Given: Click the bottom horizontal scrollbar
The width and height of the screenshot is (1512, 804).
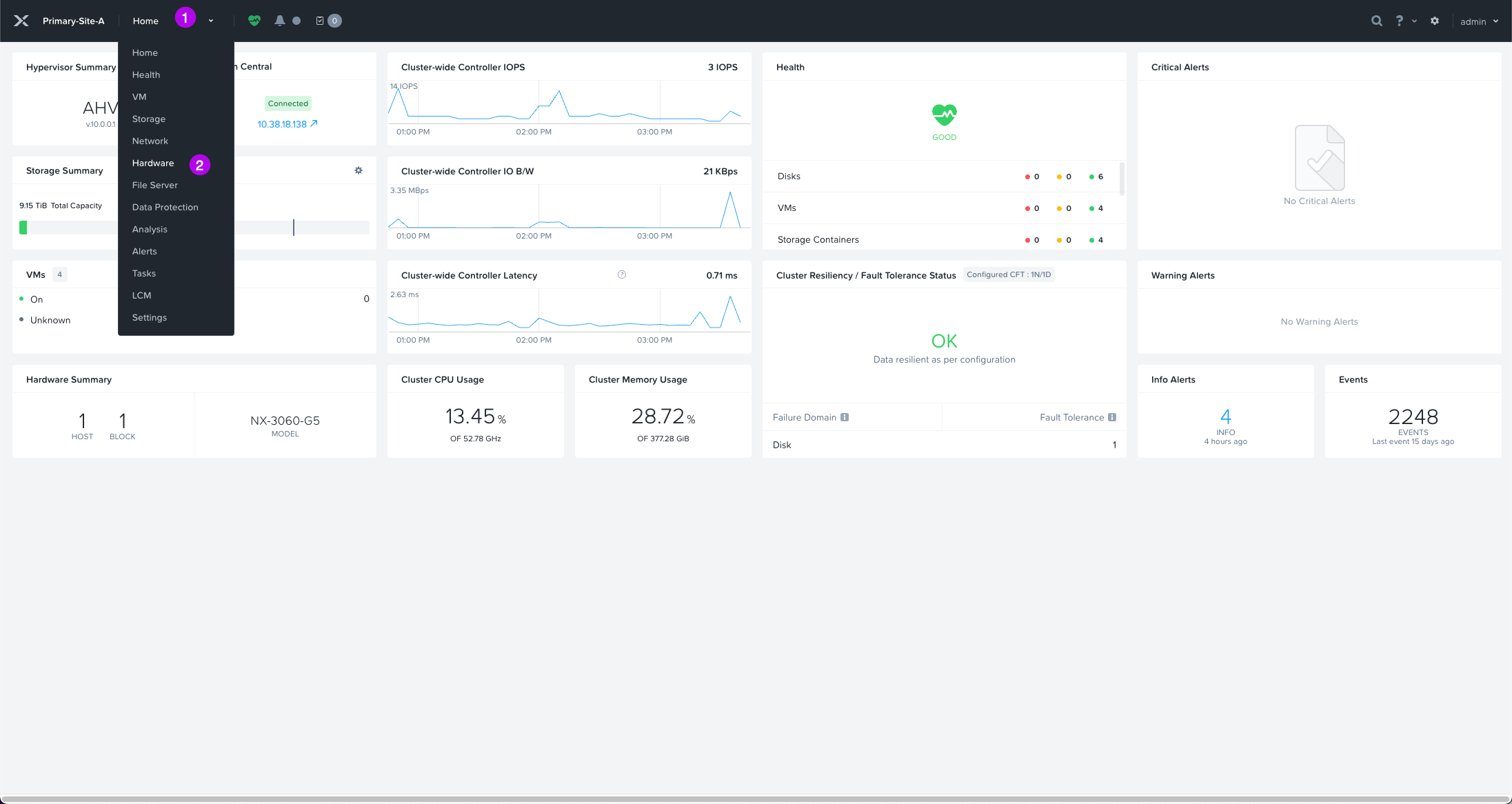Looking at the screenshot, I should pos(756,799).
